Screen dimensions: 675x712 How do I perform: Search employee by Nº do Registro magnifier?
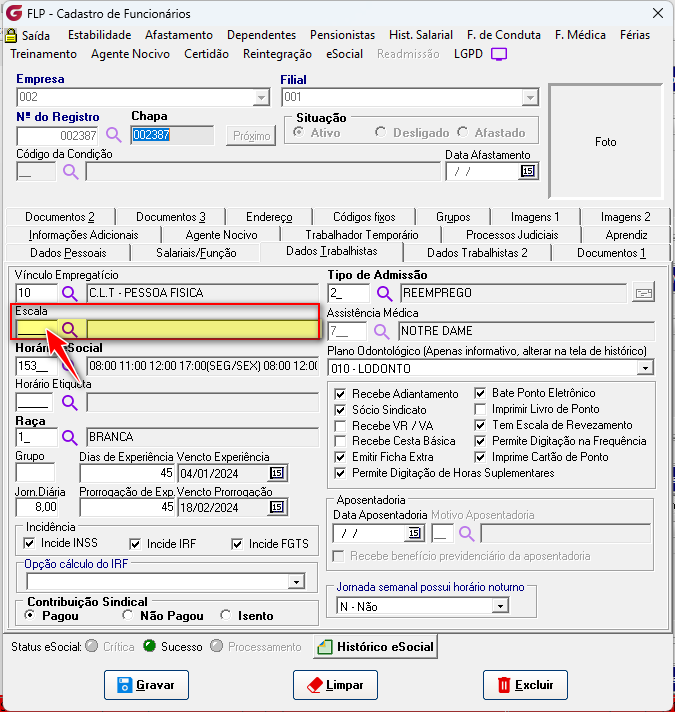coord(113,135)
